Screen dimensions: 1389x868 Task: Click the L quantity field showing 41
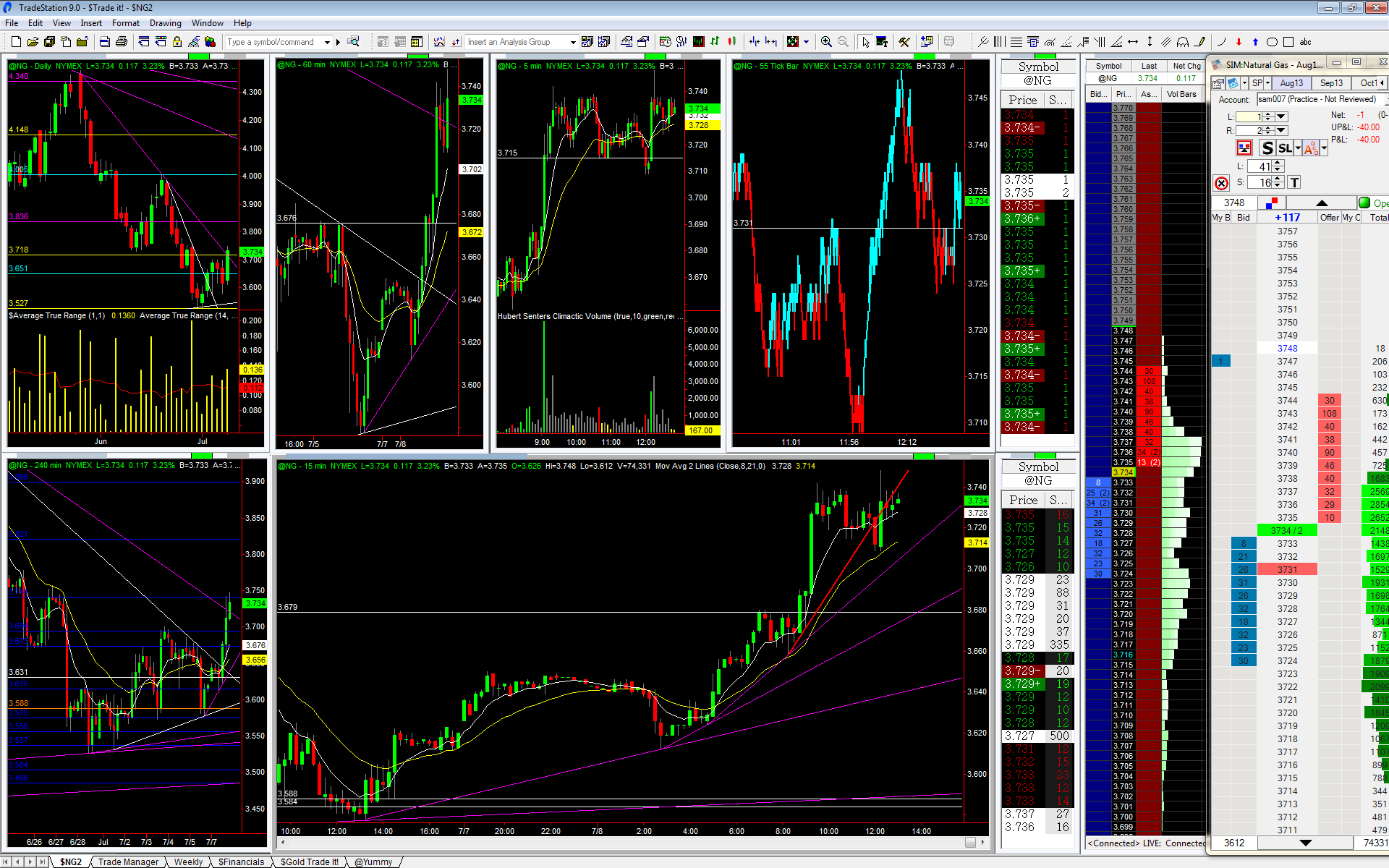(x=1260, y=166)
